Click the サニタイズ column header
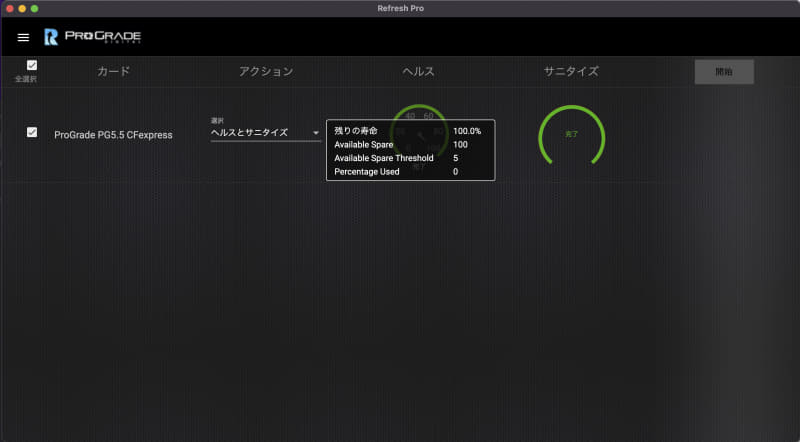 tap(571, 71)
